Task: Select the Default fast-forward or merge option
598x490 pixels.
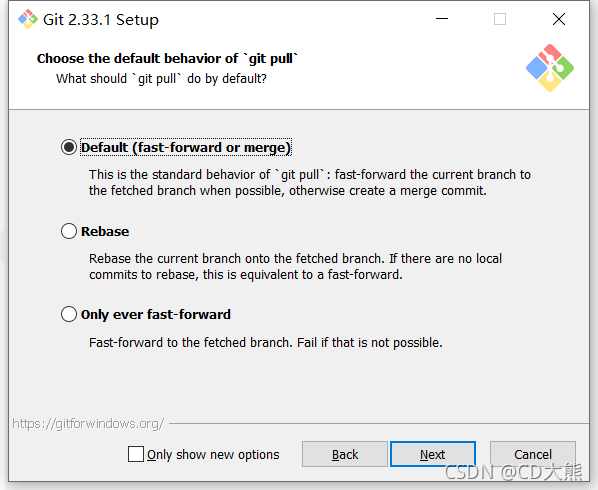Action: [69, 147]
